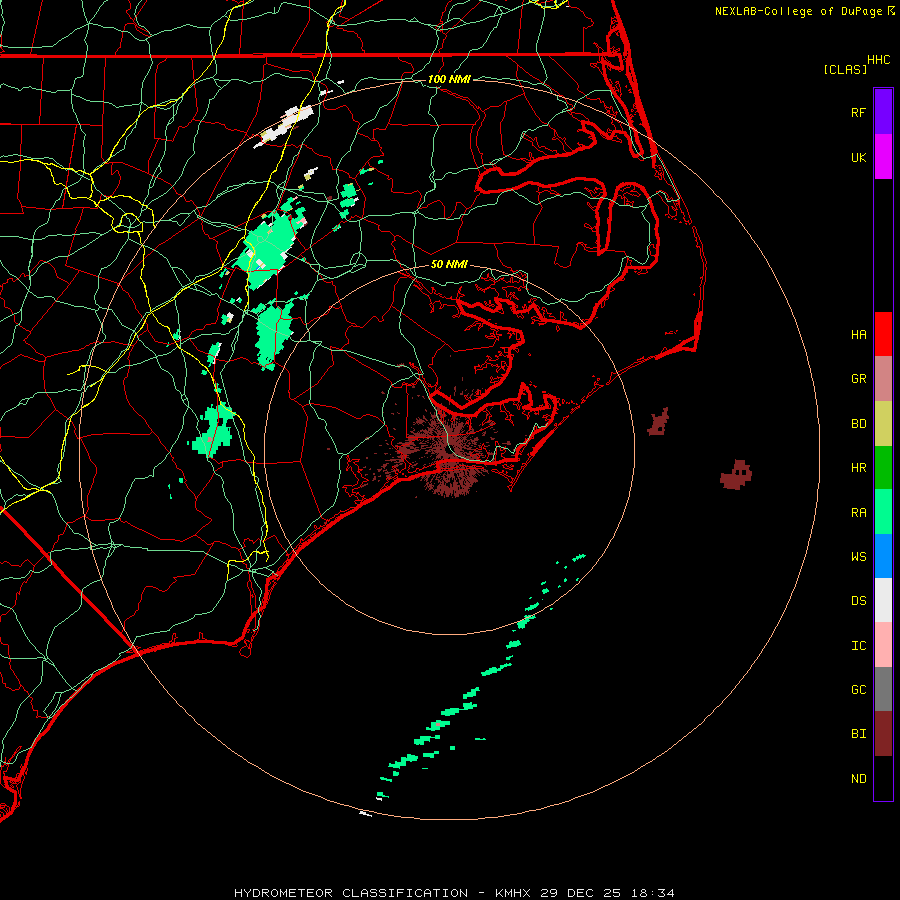This screenshot has width=900, height=900.
Task: Click the RF purple legend swatch
Action: pos(883,112)
